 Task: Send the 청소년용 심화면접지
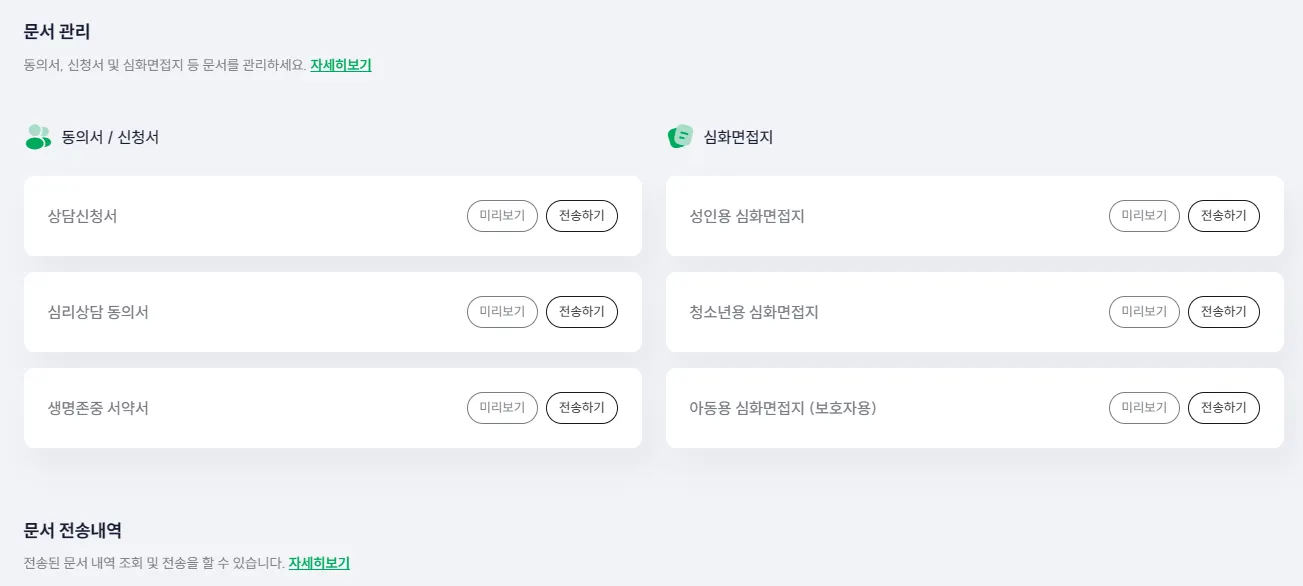(x=1224, y=312)
